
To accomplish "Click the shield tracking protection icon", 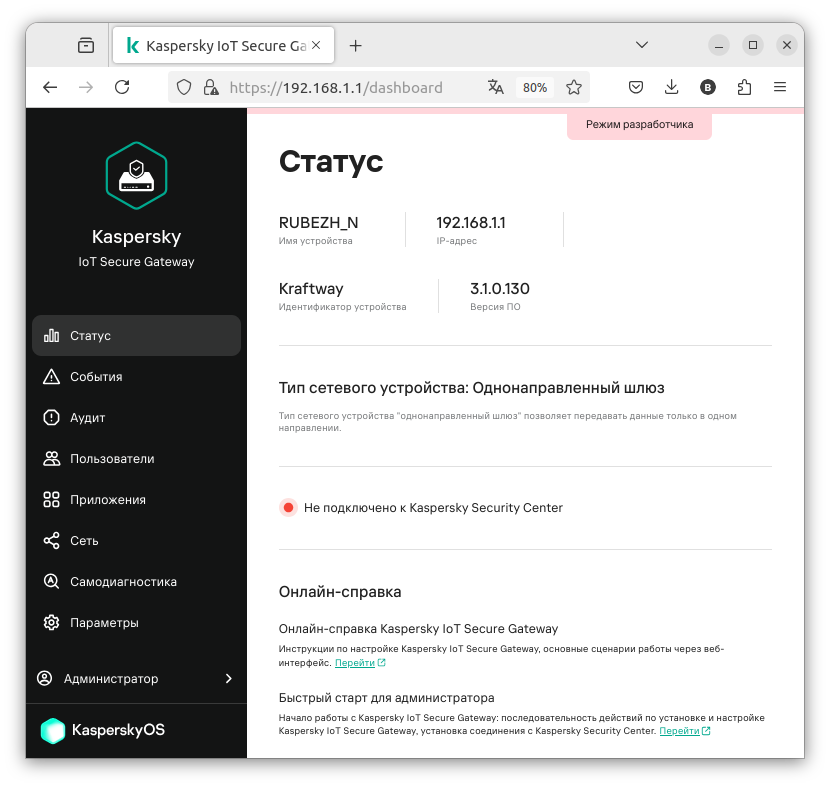I will coord(184,87).
